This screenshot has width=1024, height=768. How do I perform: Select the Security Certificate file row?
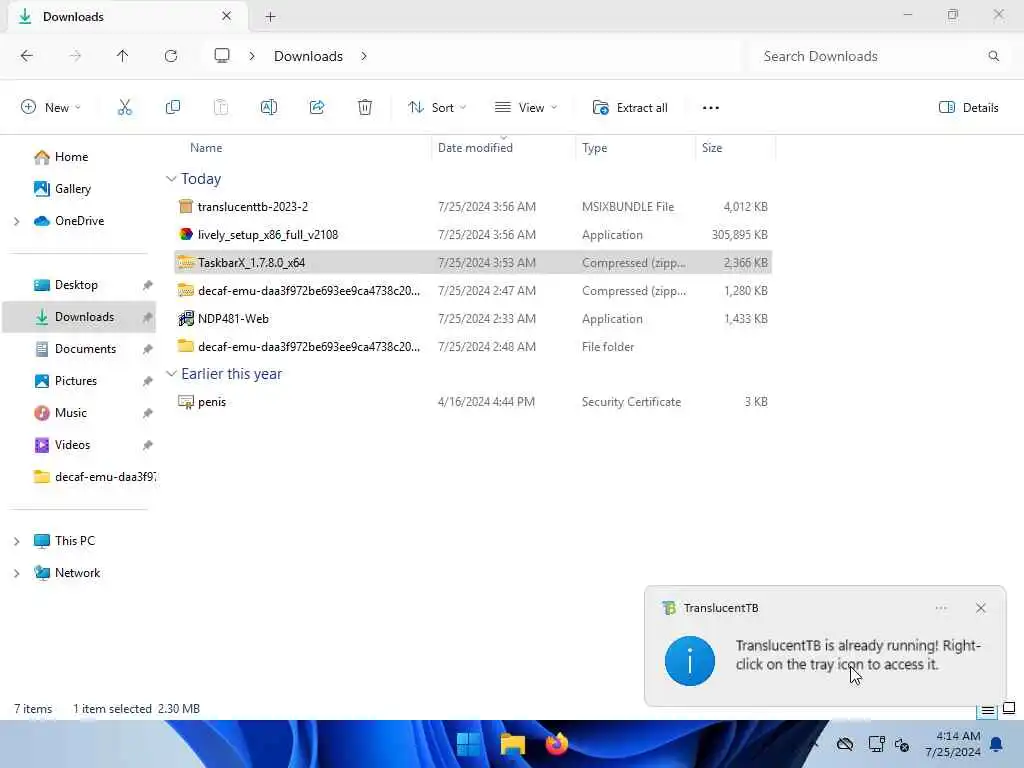pyautogui.click(x=473, y=402)
